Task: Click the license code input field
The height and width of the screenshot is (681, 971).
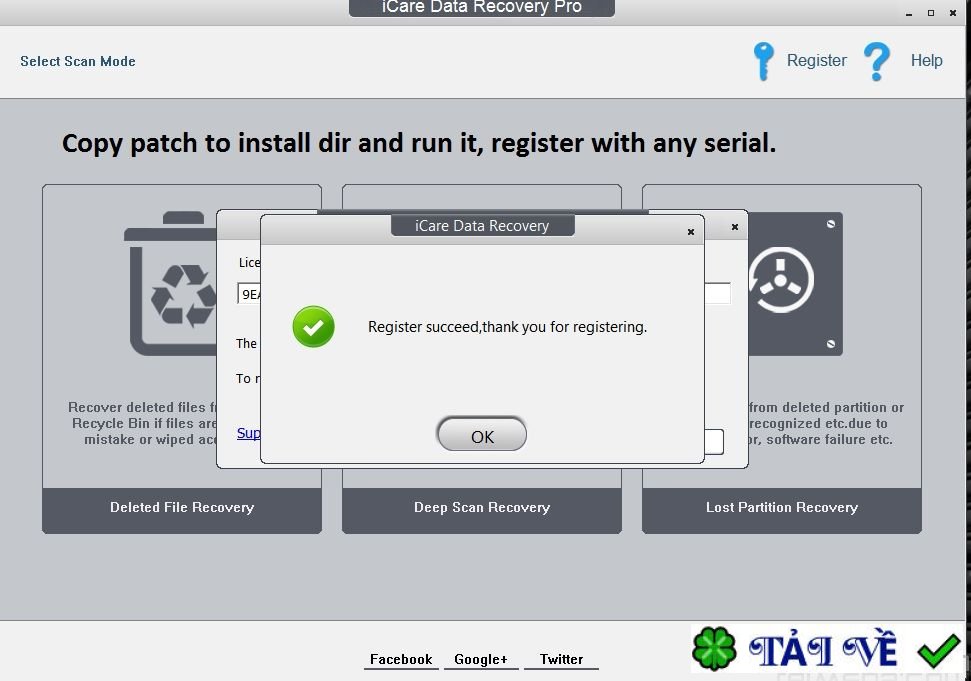Action: (250, 293)
